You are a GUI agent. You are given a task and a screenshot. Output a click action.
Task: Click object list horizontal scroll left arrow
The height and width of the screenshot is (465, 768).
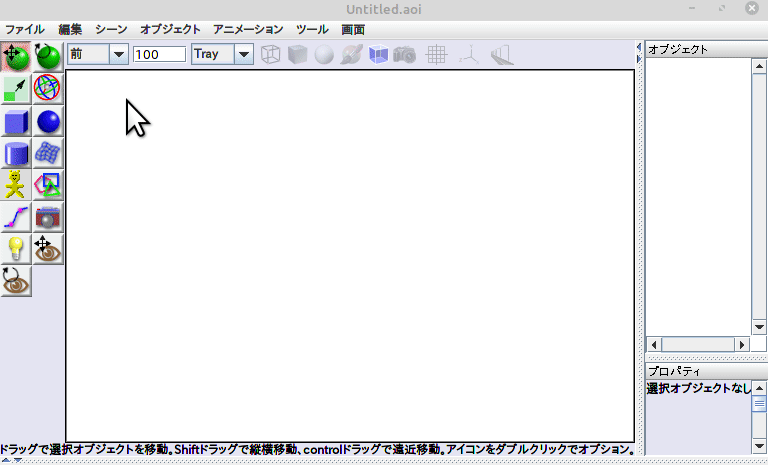pos(654,344)
